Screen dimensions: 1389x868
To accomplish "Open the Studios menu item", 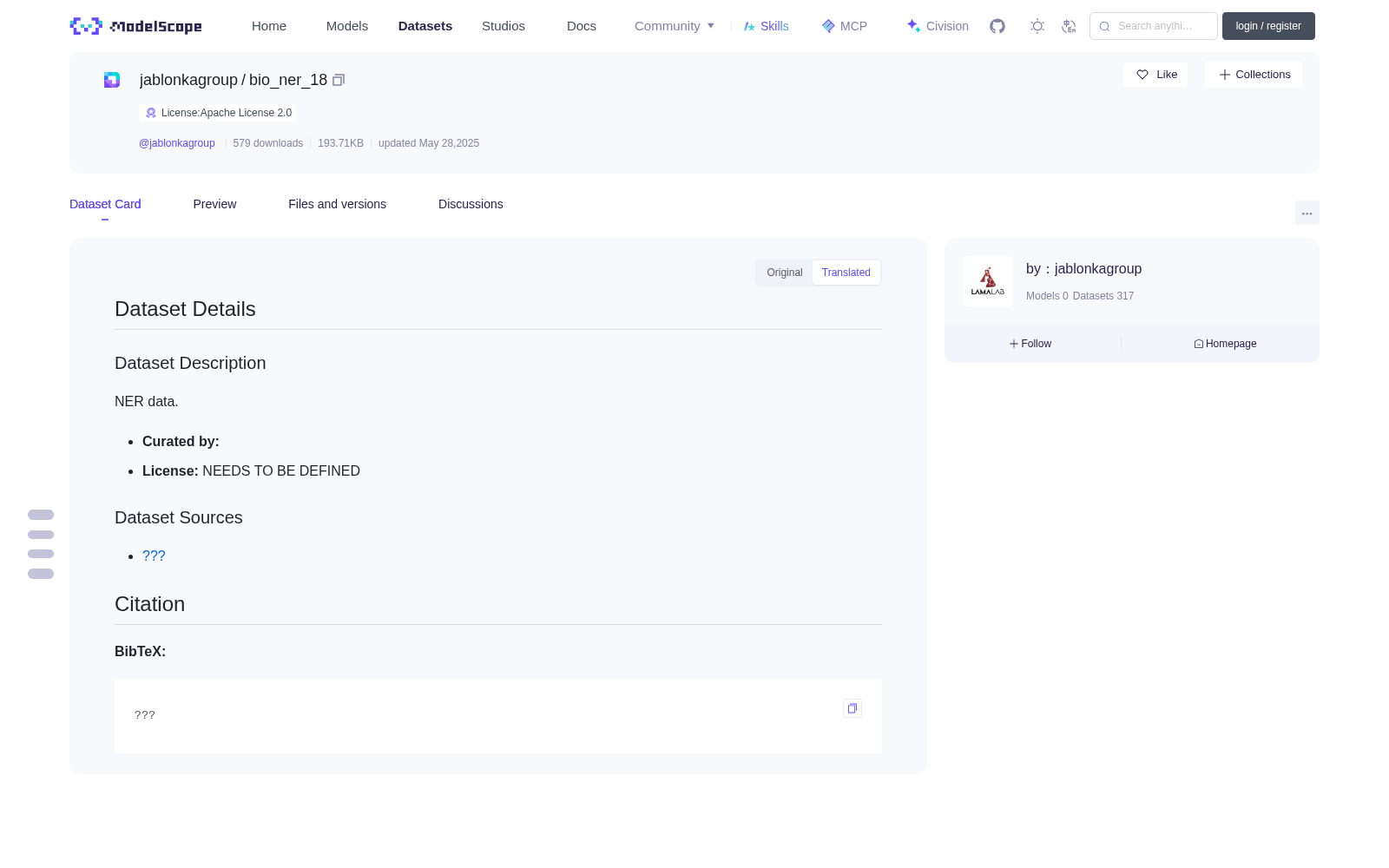I will pos(504,26).
